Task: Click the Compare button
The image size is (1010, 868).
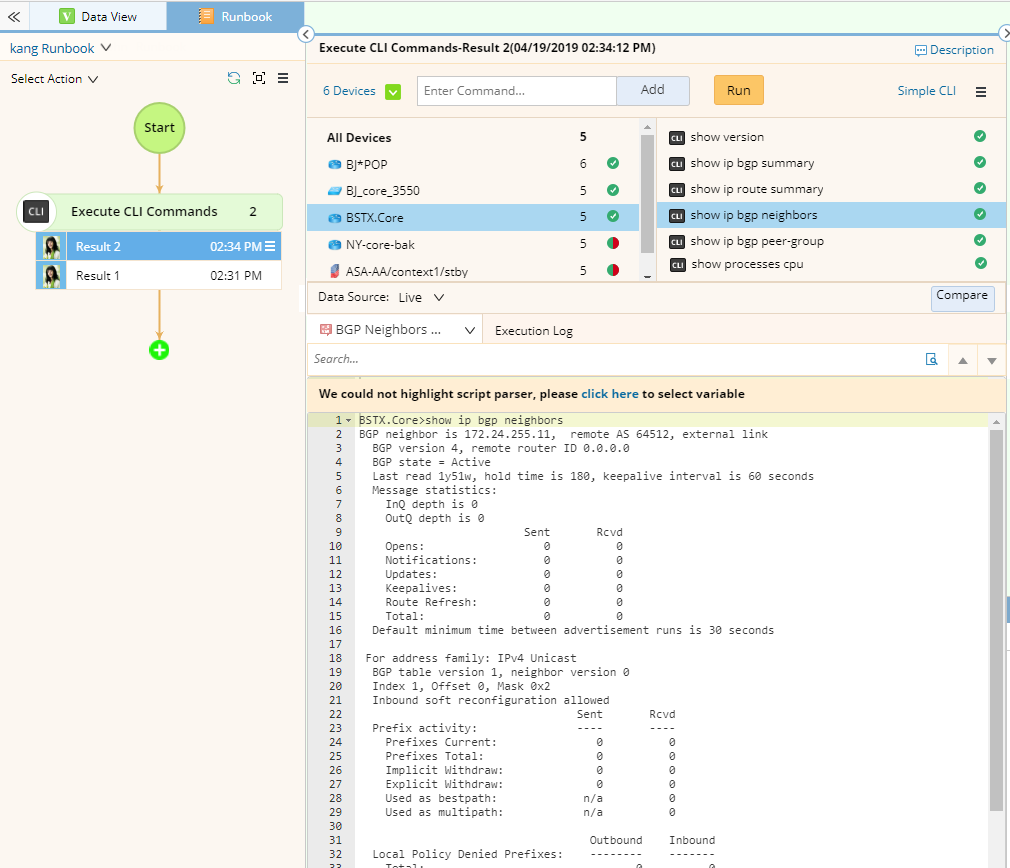Action: click(962, 296)
